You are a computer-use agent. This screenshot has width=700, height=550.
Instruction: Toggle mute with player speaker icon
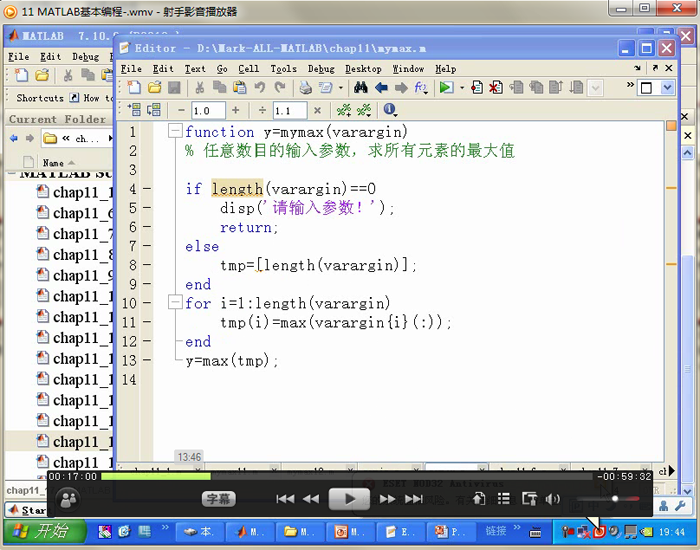[553, 499]
